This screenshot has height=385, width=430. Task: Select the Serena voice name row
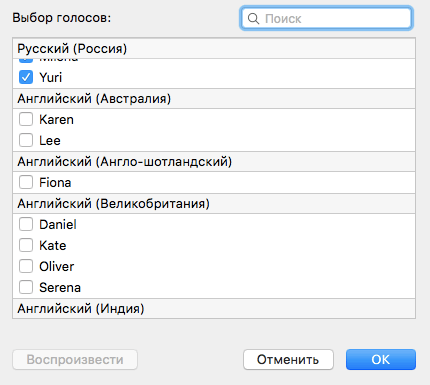214,287
